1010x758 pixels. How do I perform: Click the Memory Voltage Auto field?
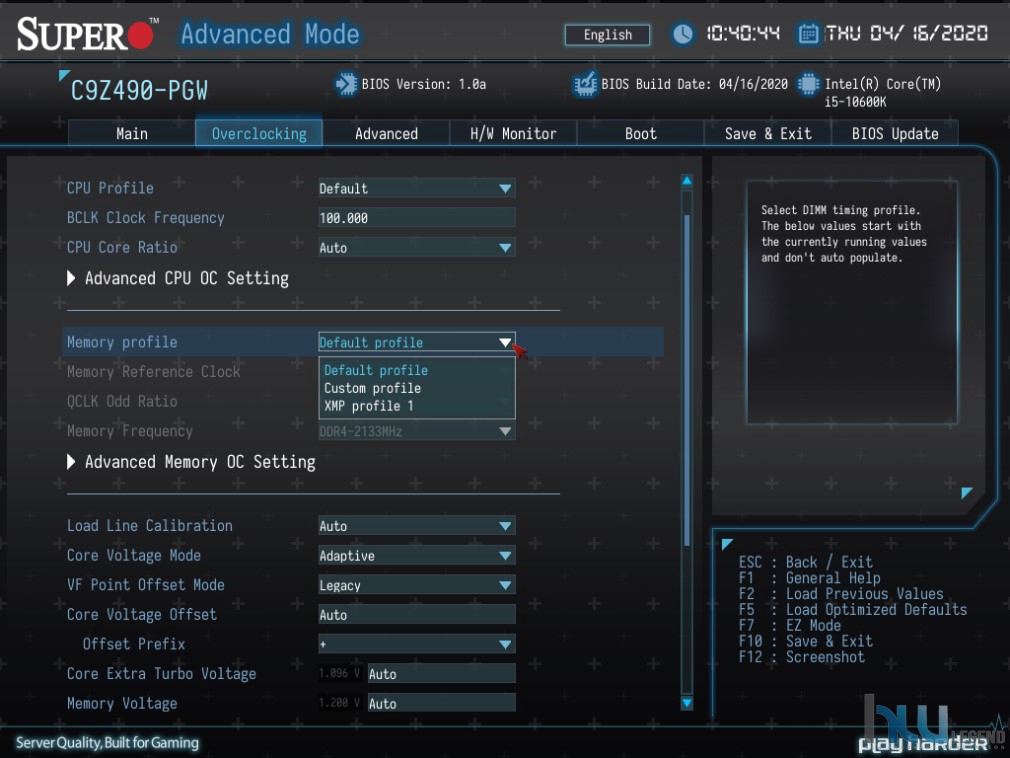[441, 704]
